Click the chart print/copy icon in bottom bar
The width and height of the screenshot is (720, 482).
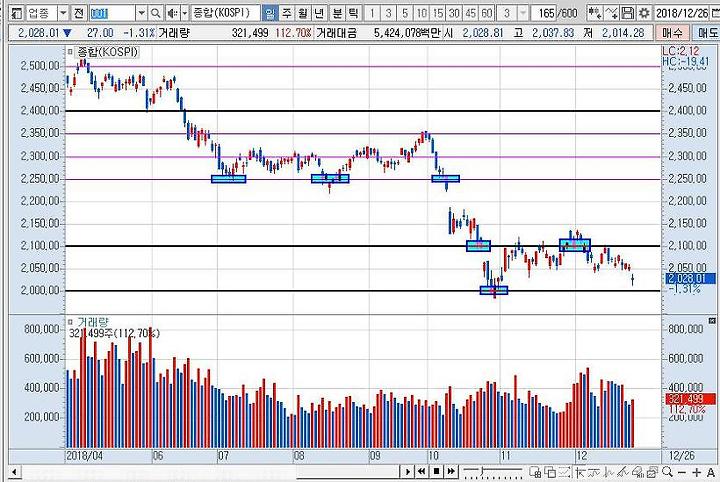point(652,471)
